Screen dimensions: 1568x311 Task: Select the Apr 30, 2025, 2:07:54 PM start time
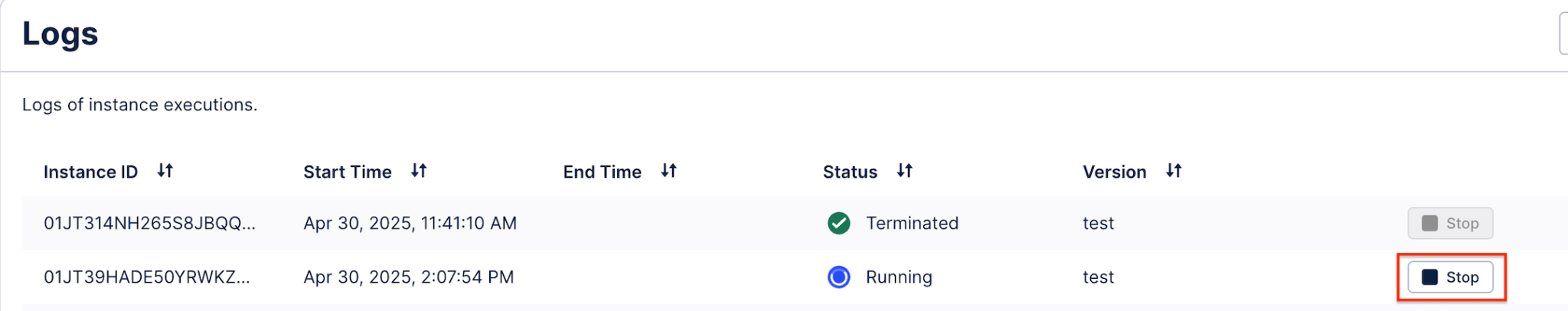pyautogui.click(x=409, y=277)
